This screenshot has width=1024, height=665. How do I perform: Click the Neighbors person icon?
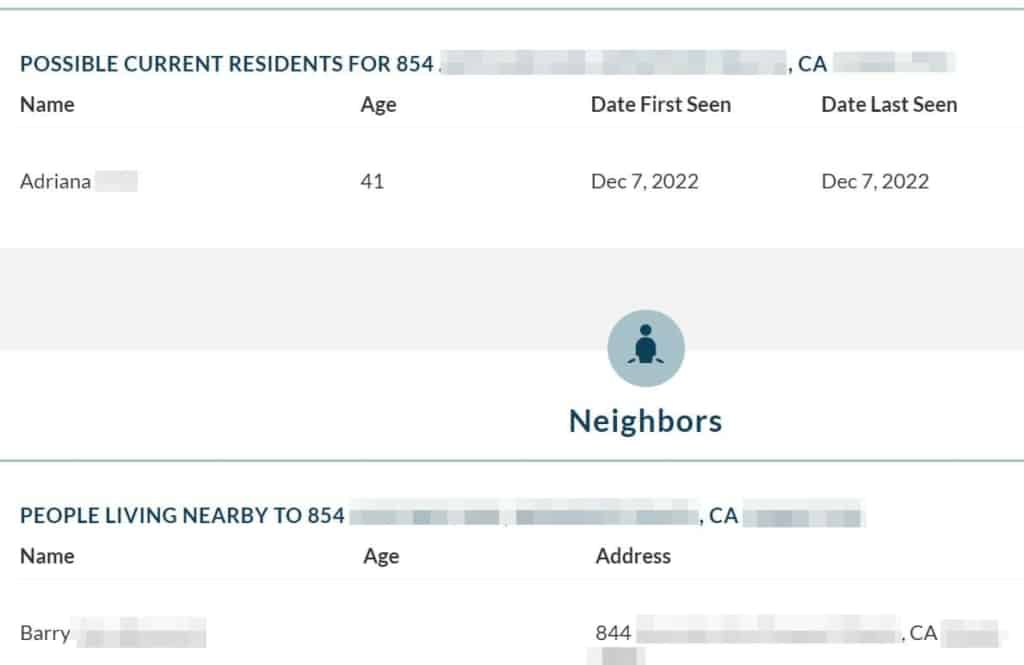[x=646, y=348]
